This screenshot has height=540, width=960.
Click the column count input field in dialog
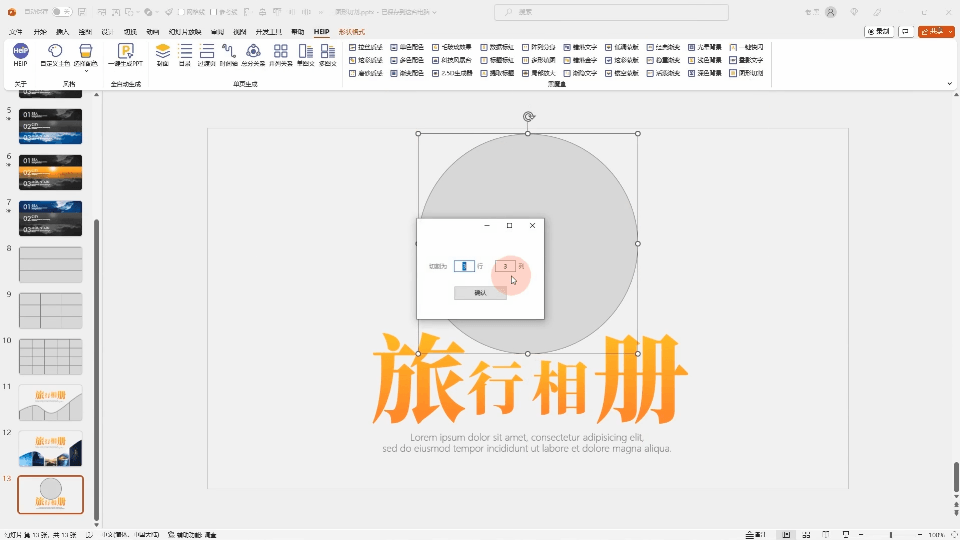tap(505, 266)
